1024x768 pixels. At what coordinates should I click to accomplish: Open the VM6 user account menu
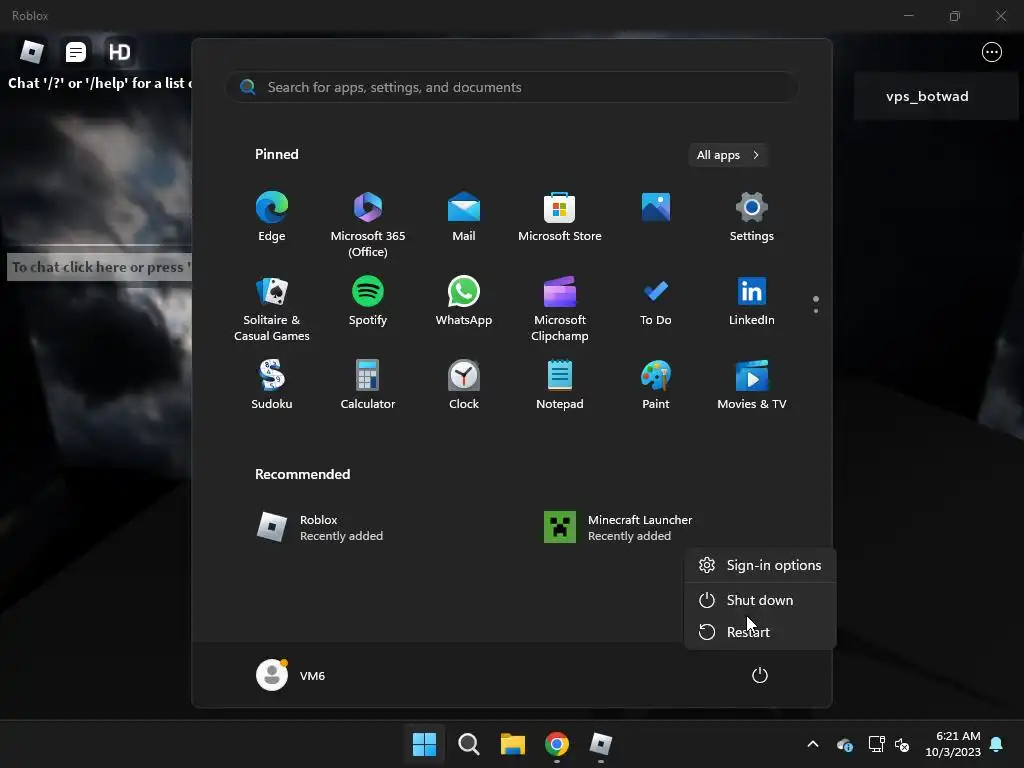pyautogui.click(x=291, y=675)
